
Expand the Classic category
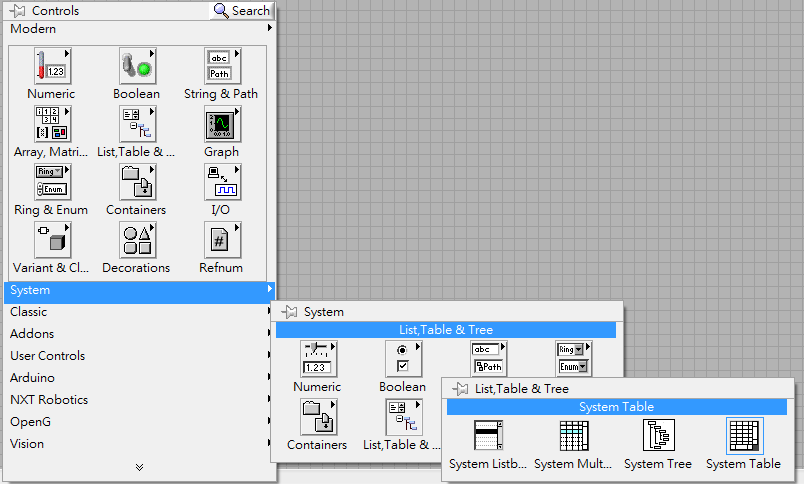[139, 312]
